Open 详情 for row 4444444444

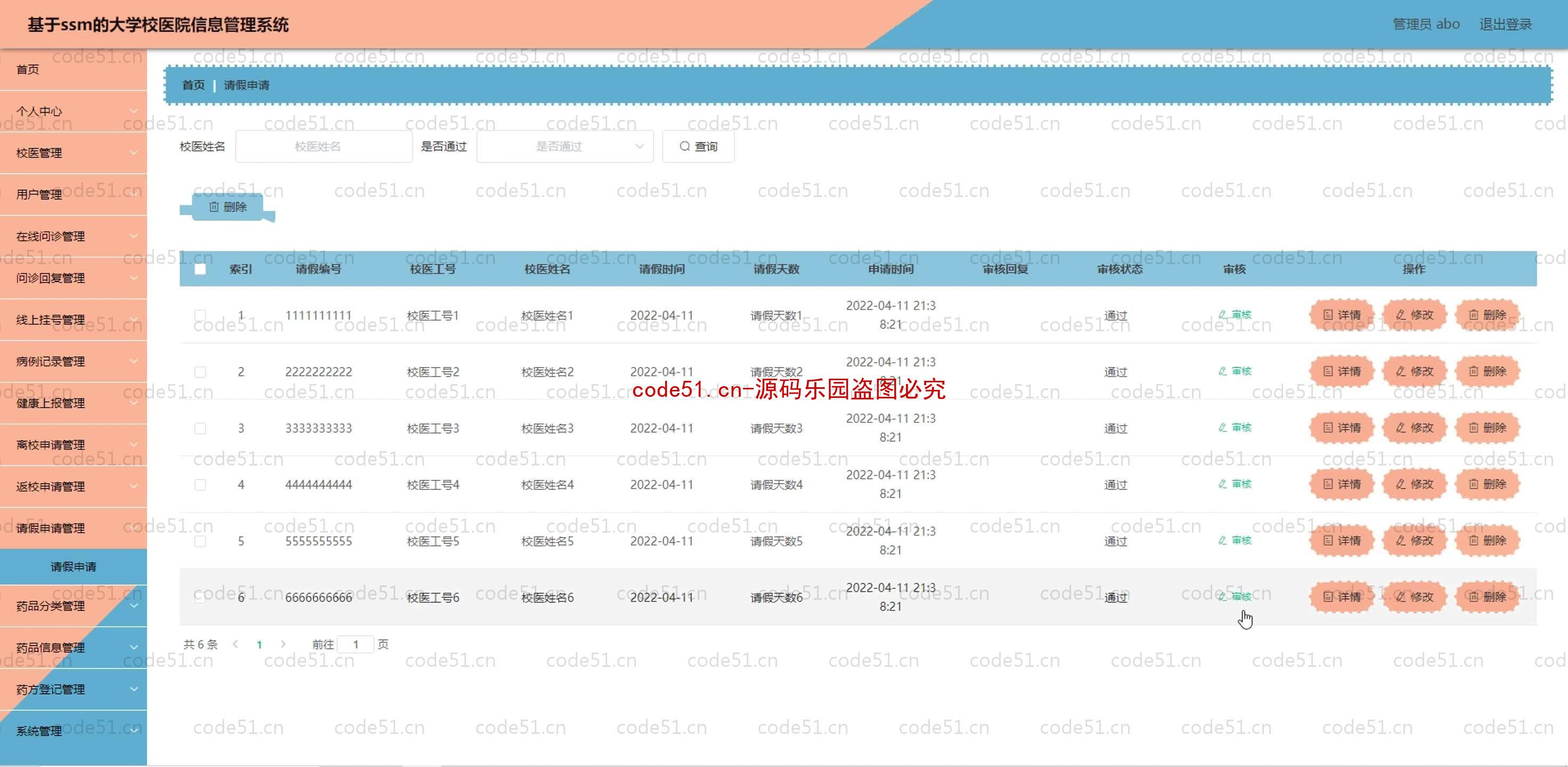coord(1342,484)
